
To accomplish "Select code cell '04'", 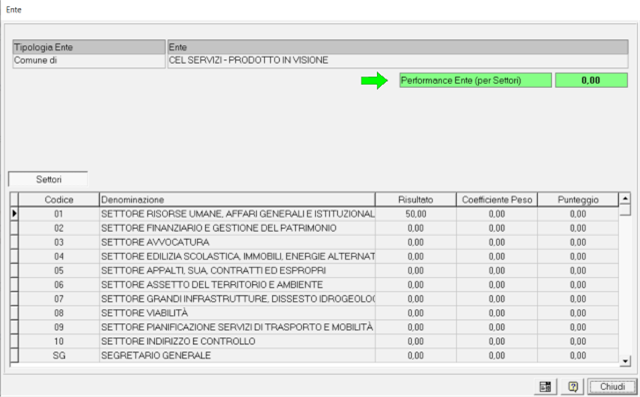I will click(x=59, y=256).
